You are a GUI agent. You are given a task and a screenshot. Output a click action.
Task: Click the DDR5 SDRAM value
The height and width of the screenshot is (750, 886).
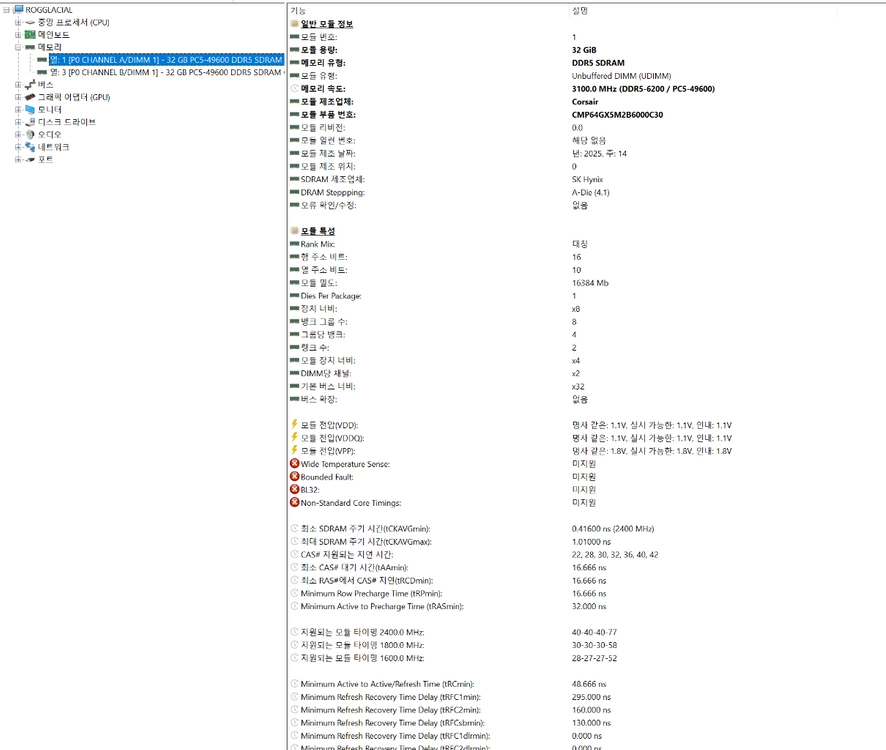point(598,63)
